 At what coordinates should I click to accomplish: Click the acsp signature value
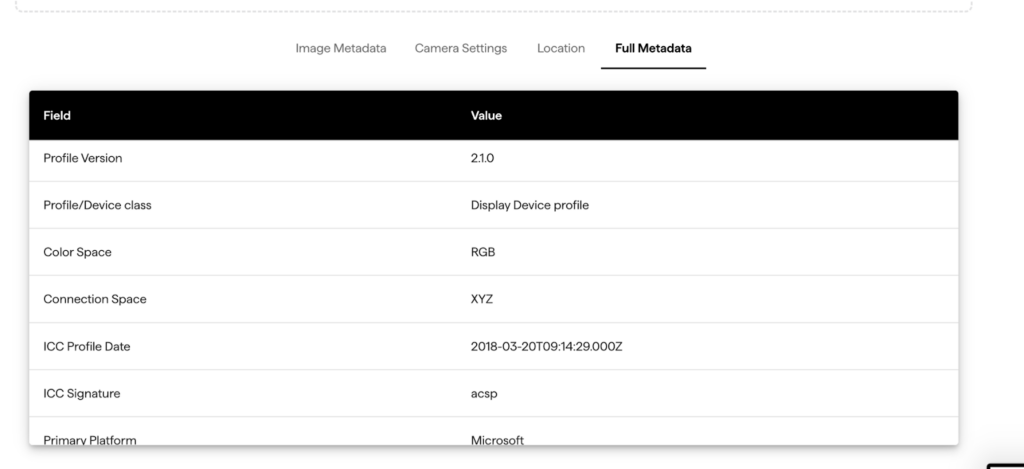coord(484,393)
